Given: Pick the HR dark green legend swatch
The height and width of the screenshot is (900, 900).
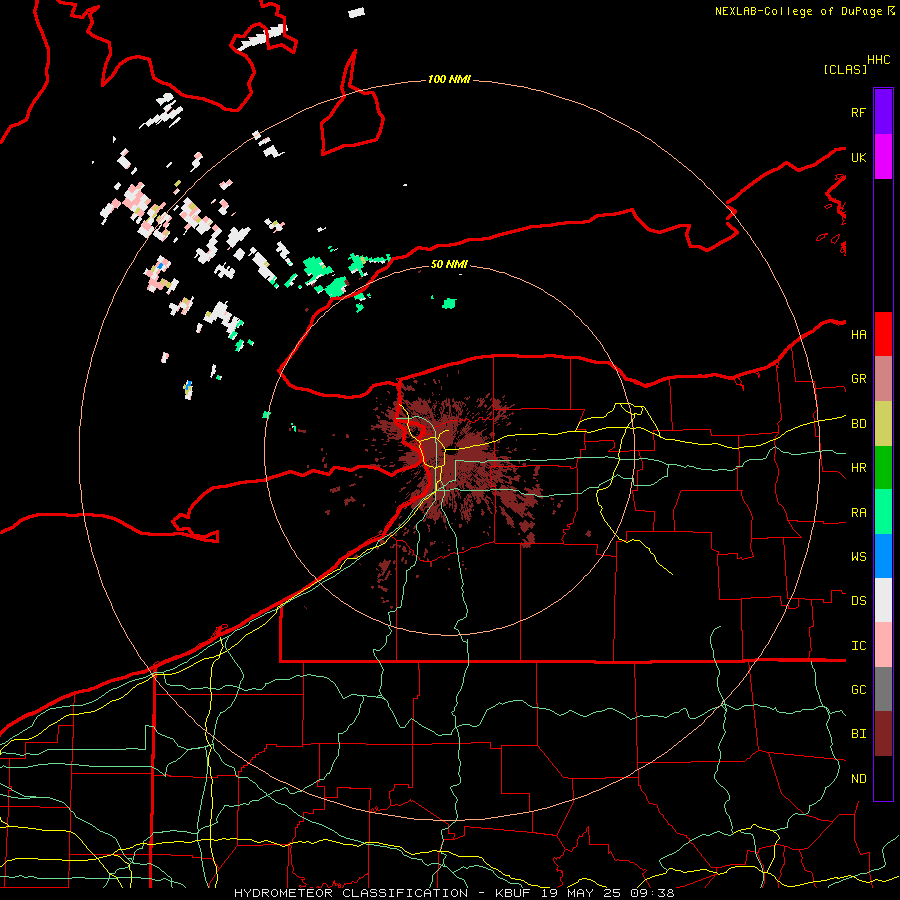Looking at the screenshot, I should (883, 467).
